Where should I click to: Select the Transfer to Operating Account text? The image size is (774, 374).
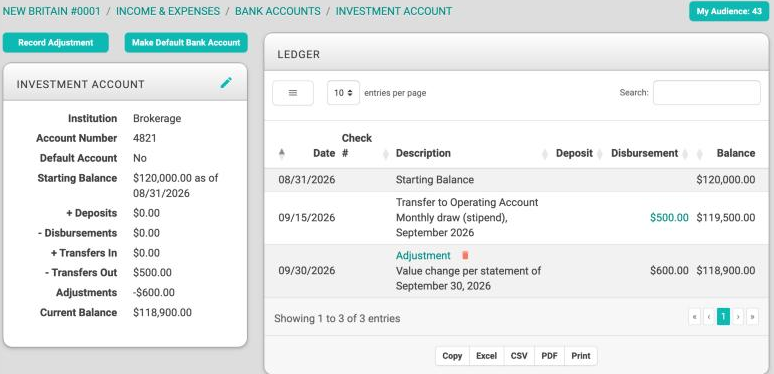(467, 202)
